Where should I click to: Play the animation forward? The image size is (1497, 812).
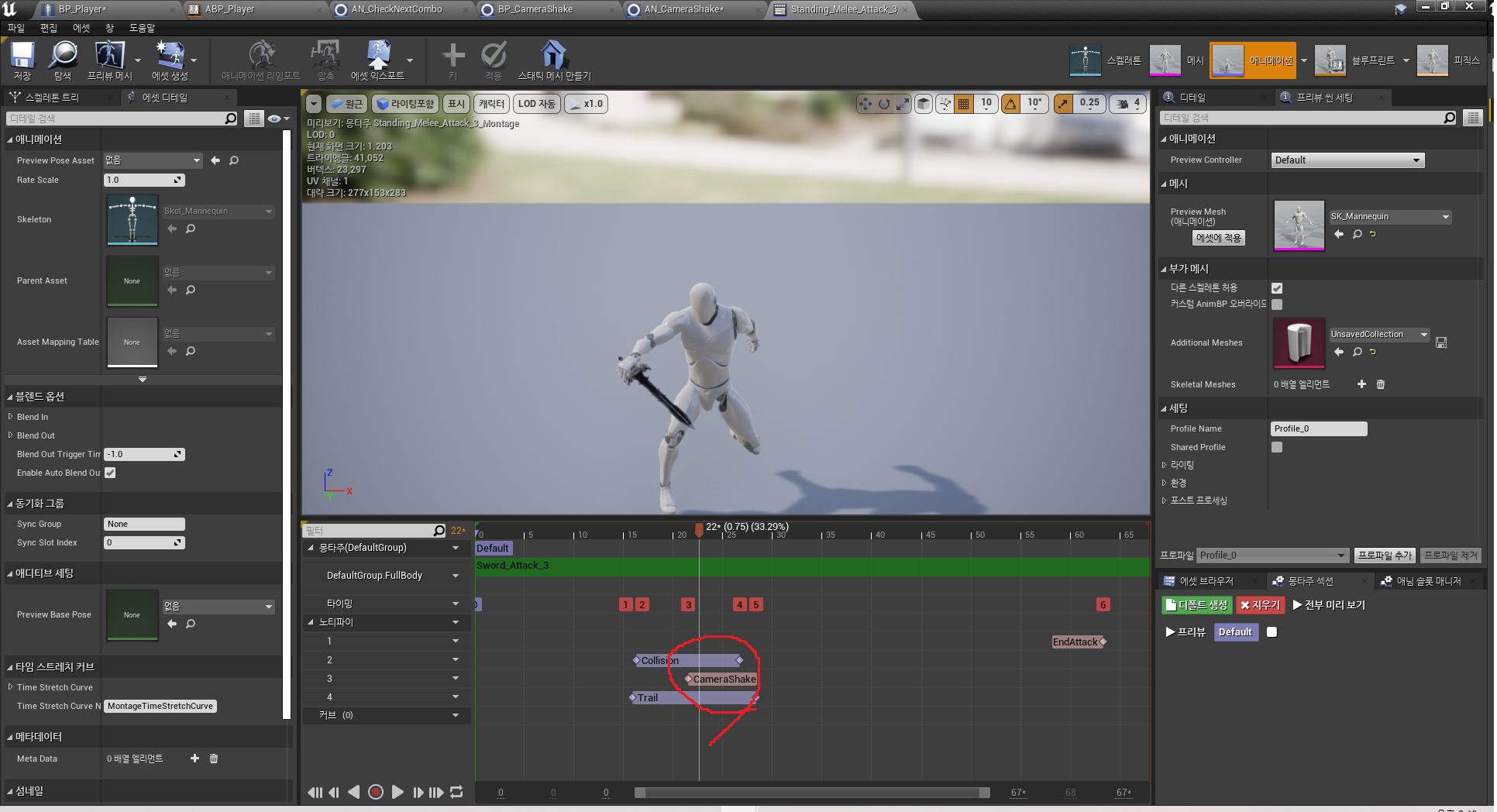click(x=397, y=792)
